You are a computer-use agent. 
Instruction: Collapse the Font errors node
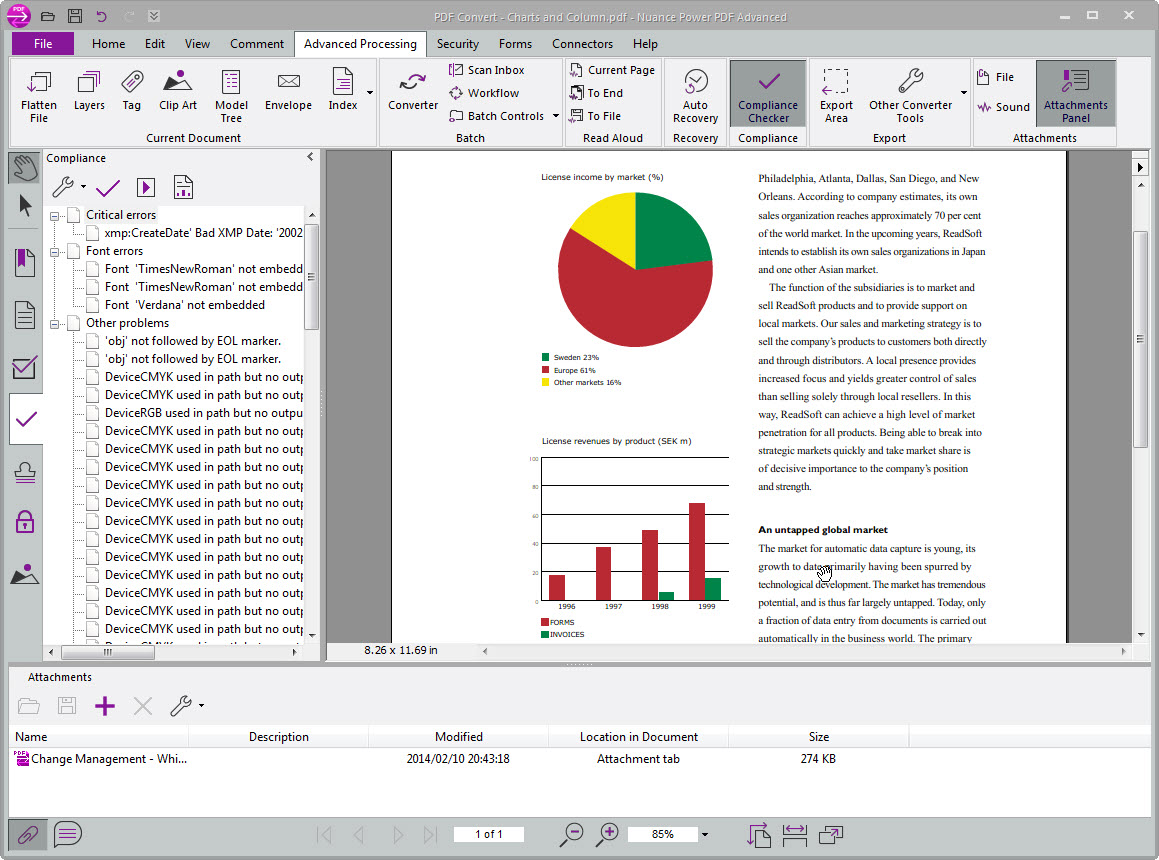[56, 250]
